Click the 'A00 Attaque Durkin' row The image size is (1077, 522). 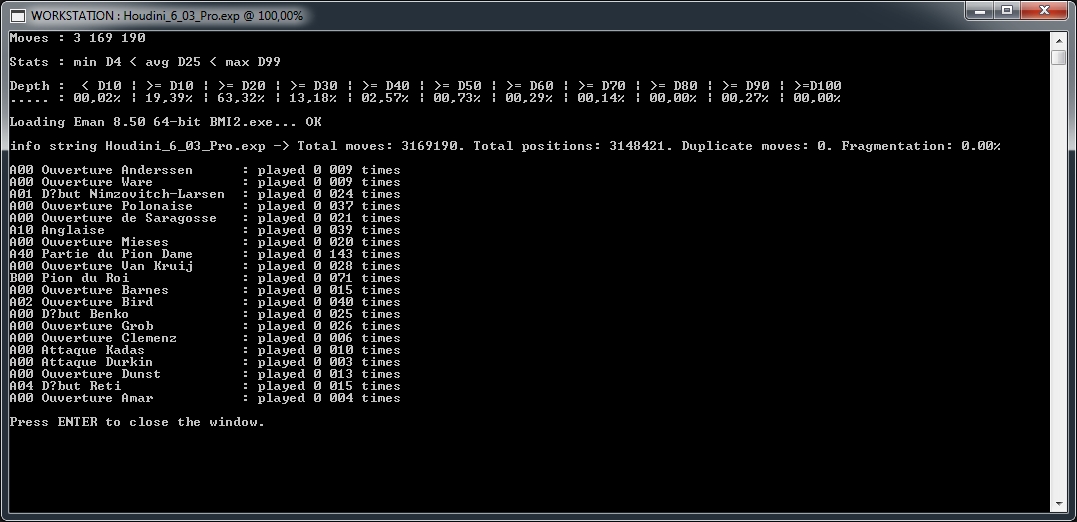point(205,362)
